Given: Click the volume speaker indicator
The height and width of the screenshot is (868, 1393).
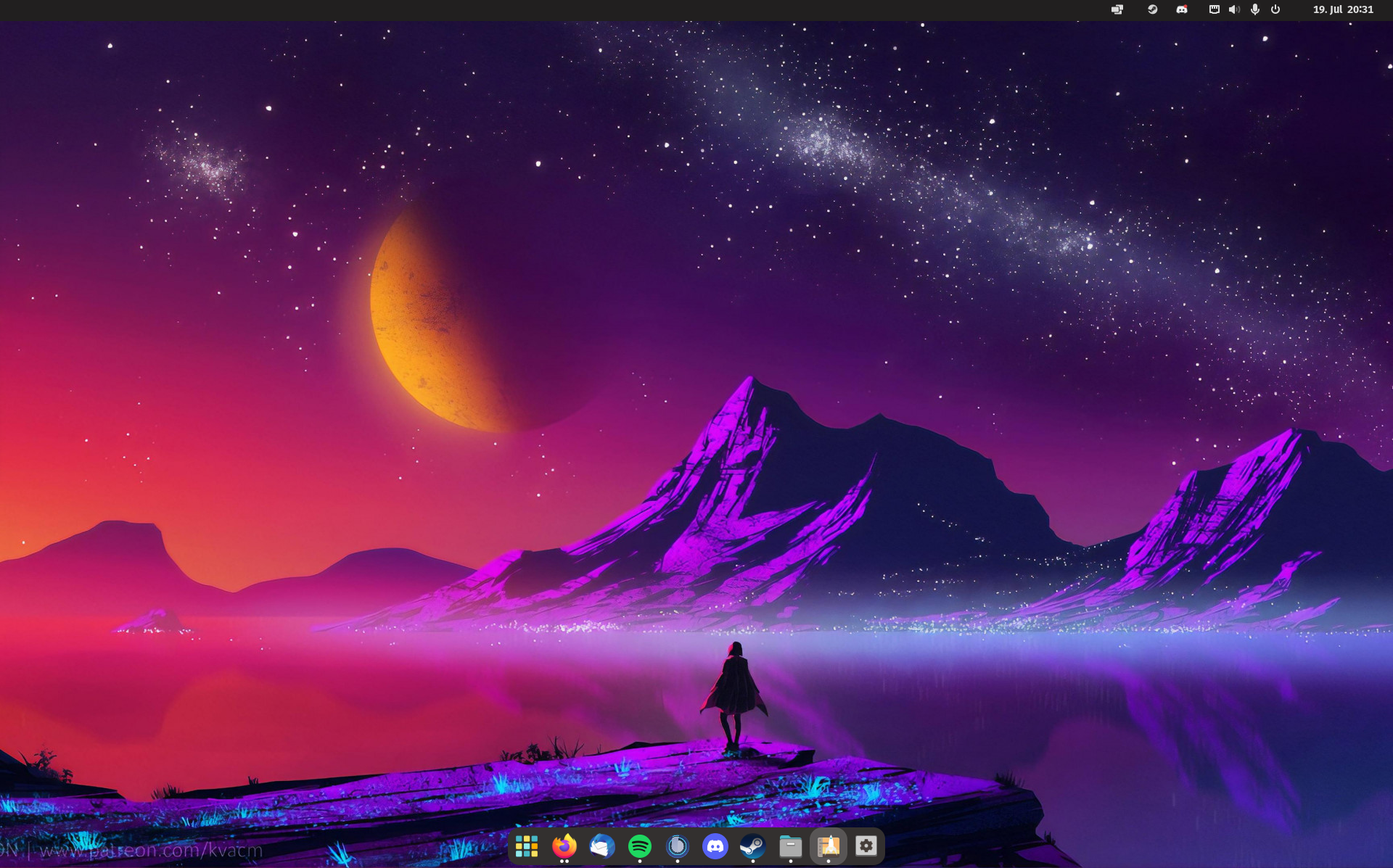Looking at the screenshot, I should pyautogui.click(x=1234, y=9).
